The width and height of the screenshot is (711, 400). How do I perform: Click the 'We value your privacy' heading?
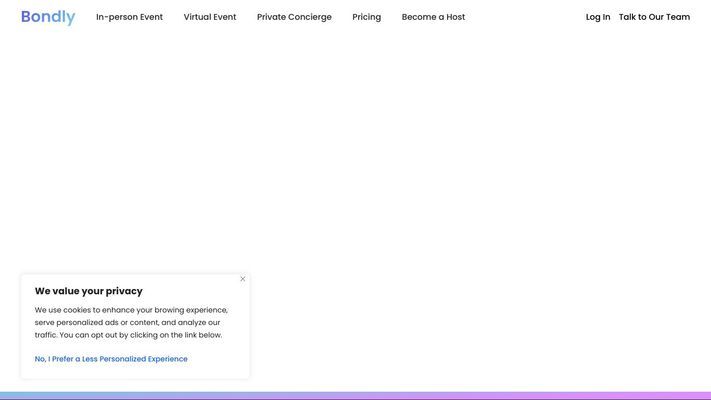[x=89, y=291]
